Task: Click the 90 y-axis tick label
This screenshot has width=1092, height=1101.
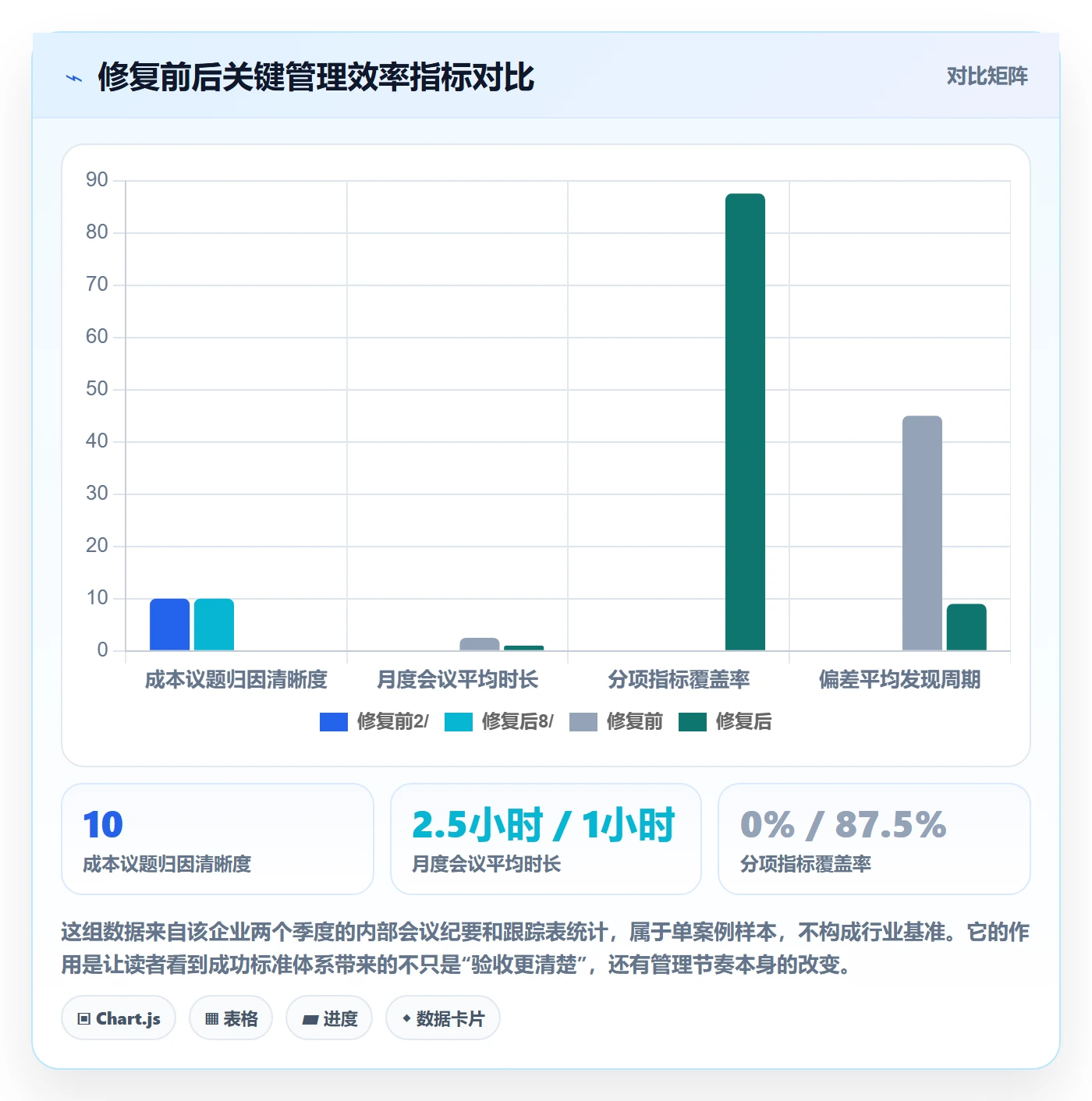Action: [97, 180]
